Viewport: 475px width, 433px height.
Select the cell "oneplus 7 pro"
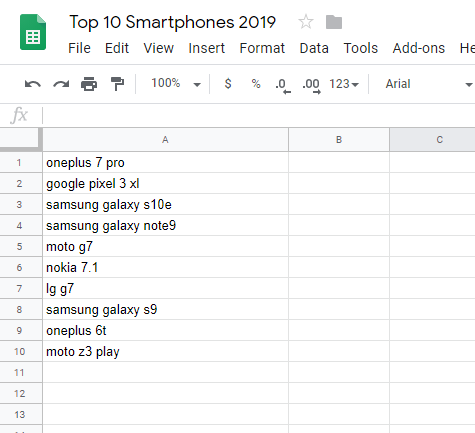click(165, 163)
